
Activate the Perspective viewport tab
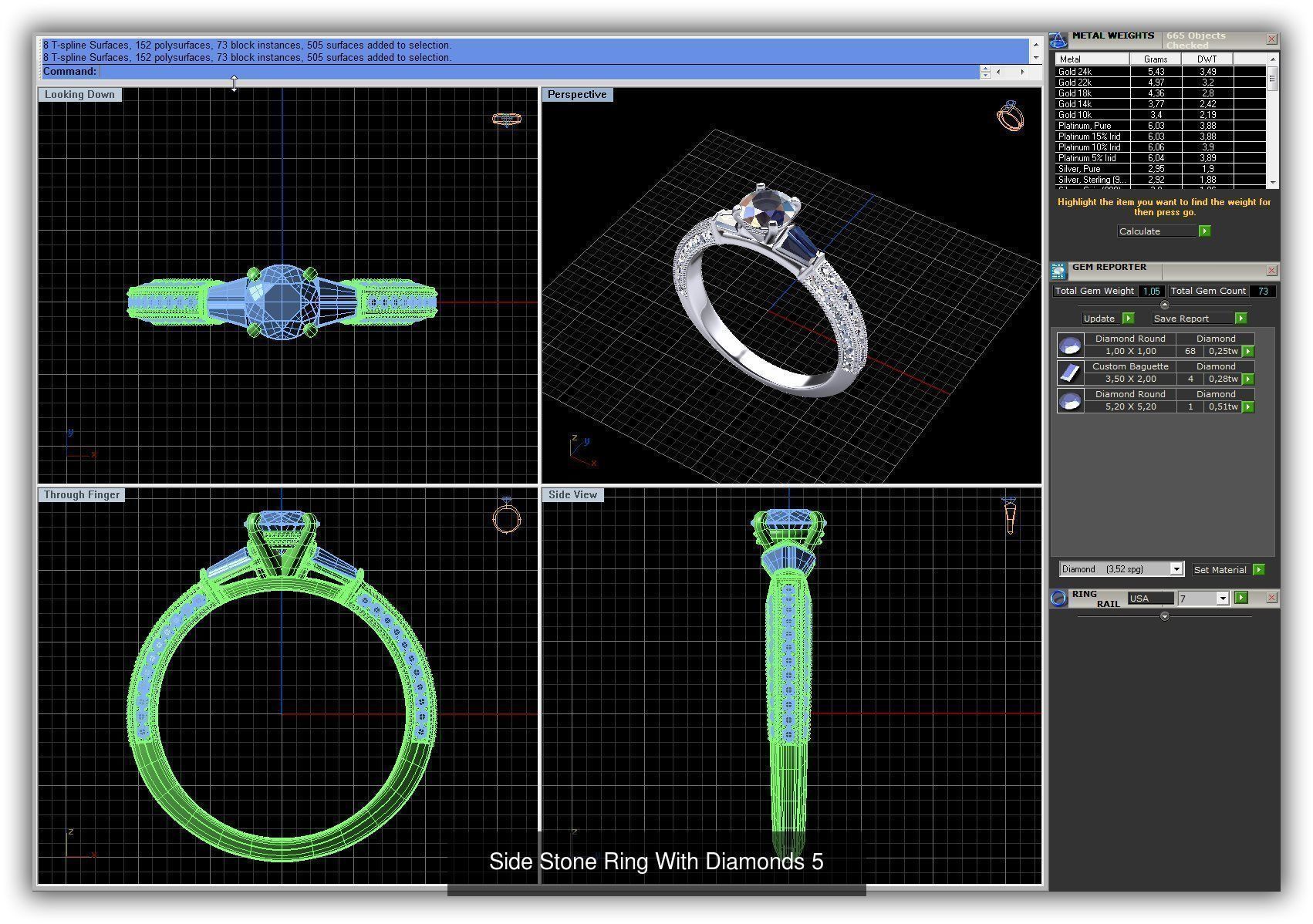tap(577, 94)
